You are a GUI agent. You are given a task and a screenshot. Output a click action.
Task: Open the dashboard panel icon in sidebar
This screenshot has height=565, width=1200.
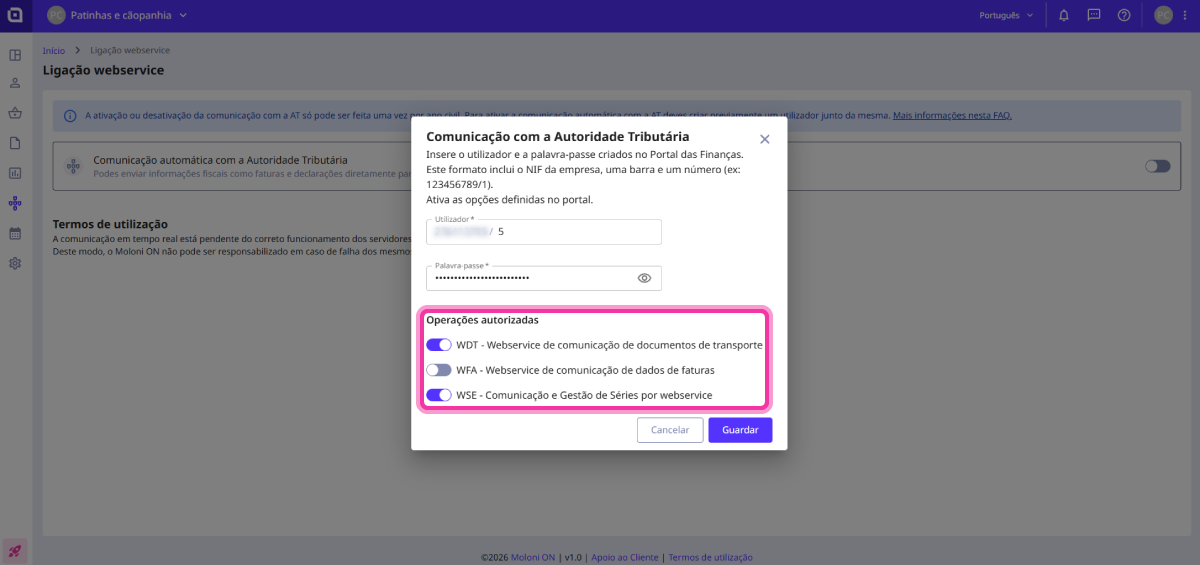[15, 55]
